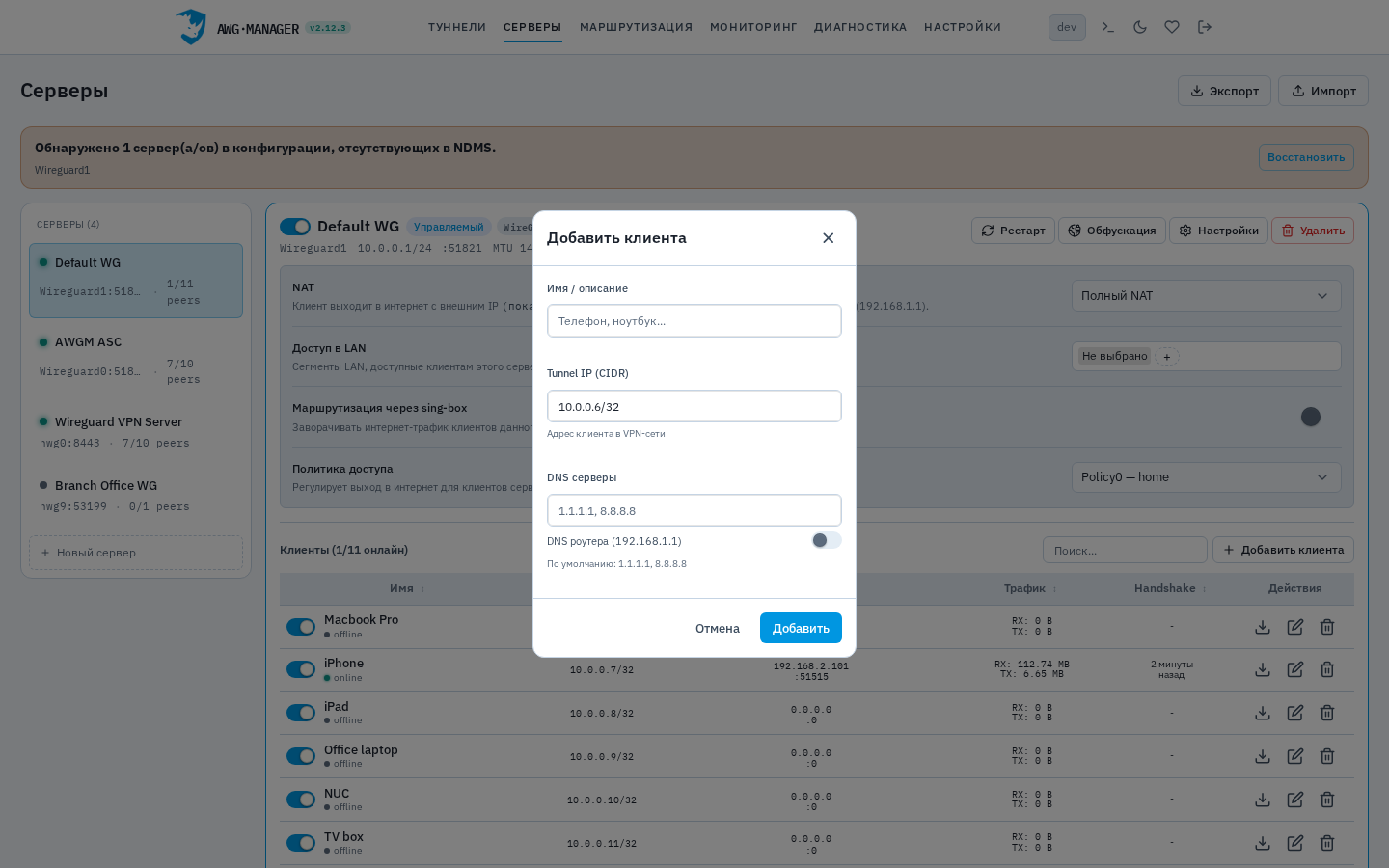1389x868 pixels.
Task: Edit the iPad client
Action: click(1295, 713)
